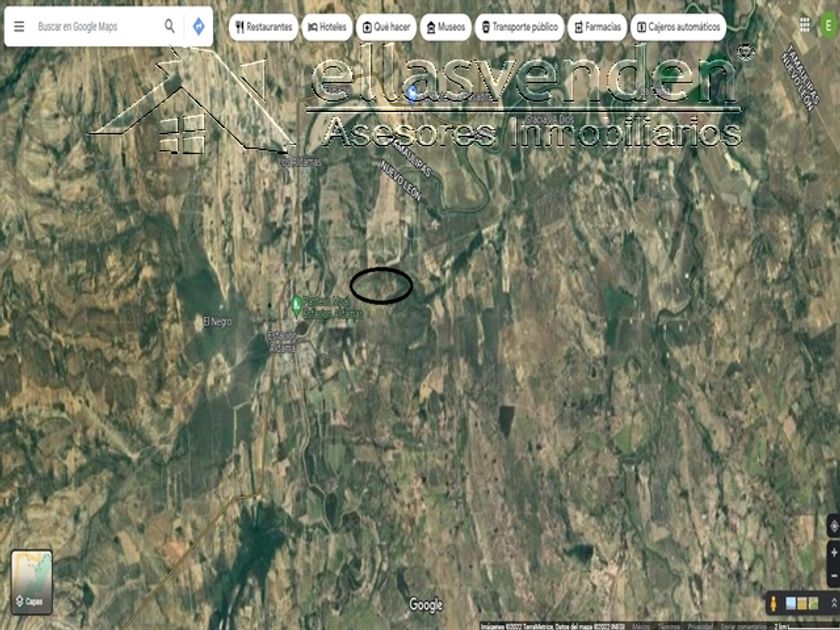840x630 pixels.
Task: Zoom in with the plus button
Action: [834, 553]
